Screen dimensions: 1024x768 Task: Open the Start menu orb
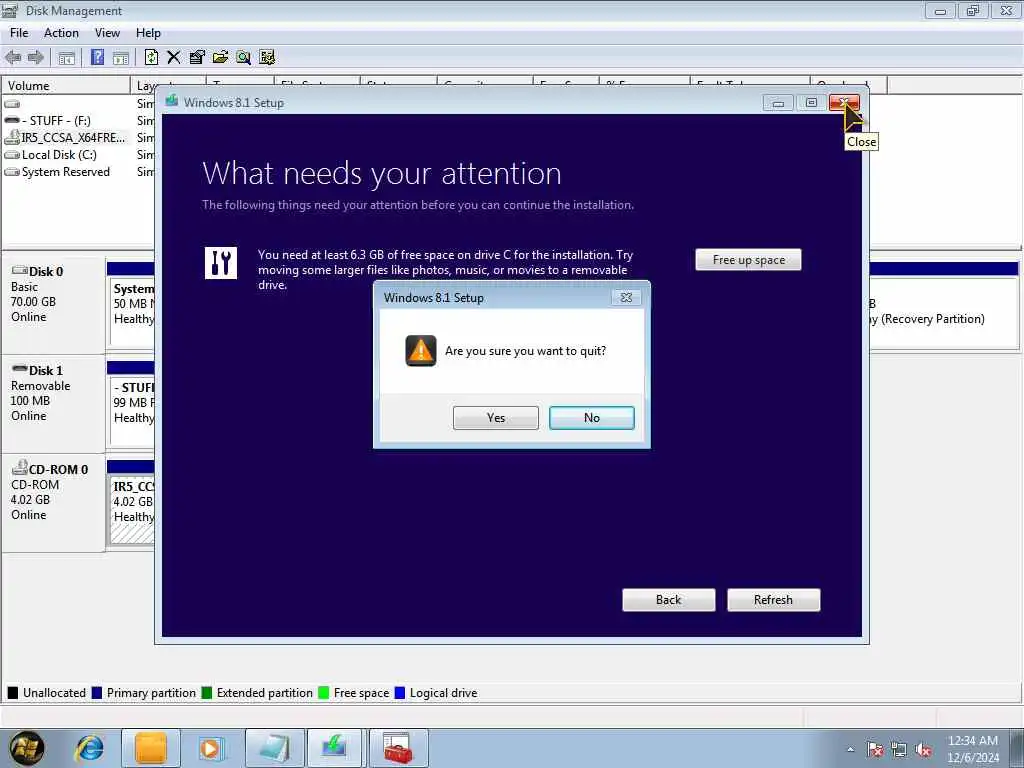point(26,748)
